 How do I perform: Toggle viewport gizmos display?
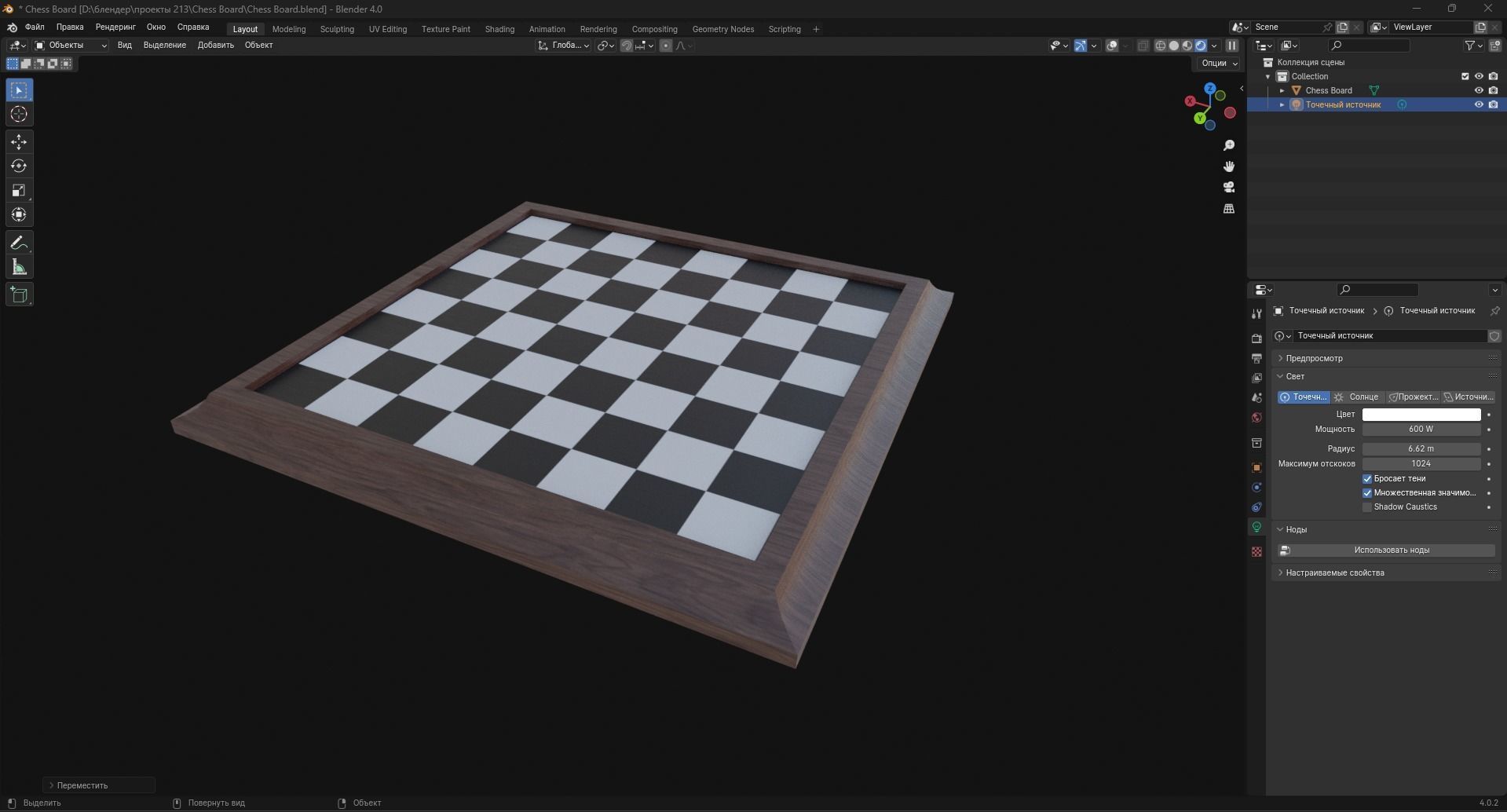(x=1081, y=46)
